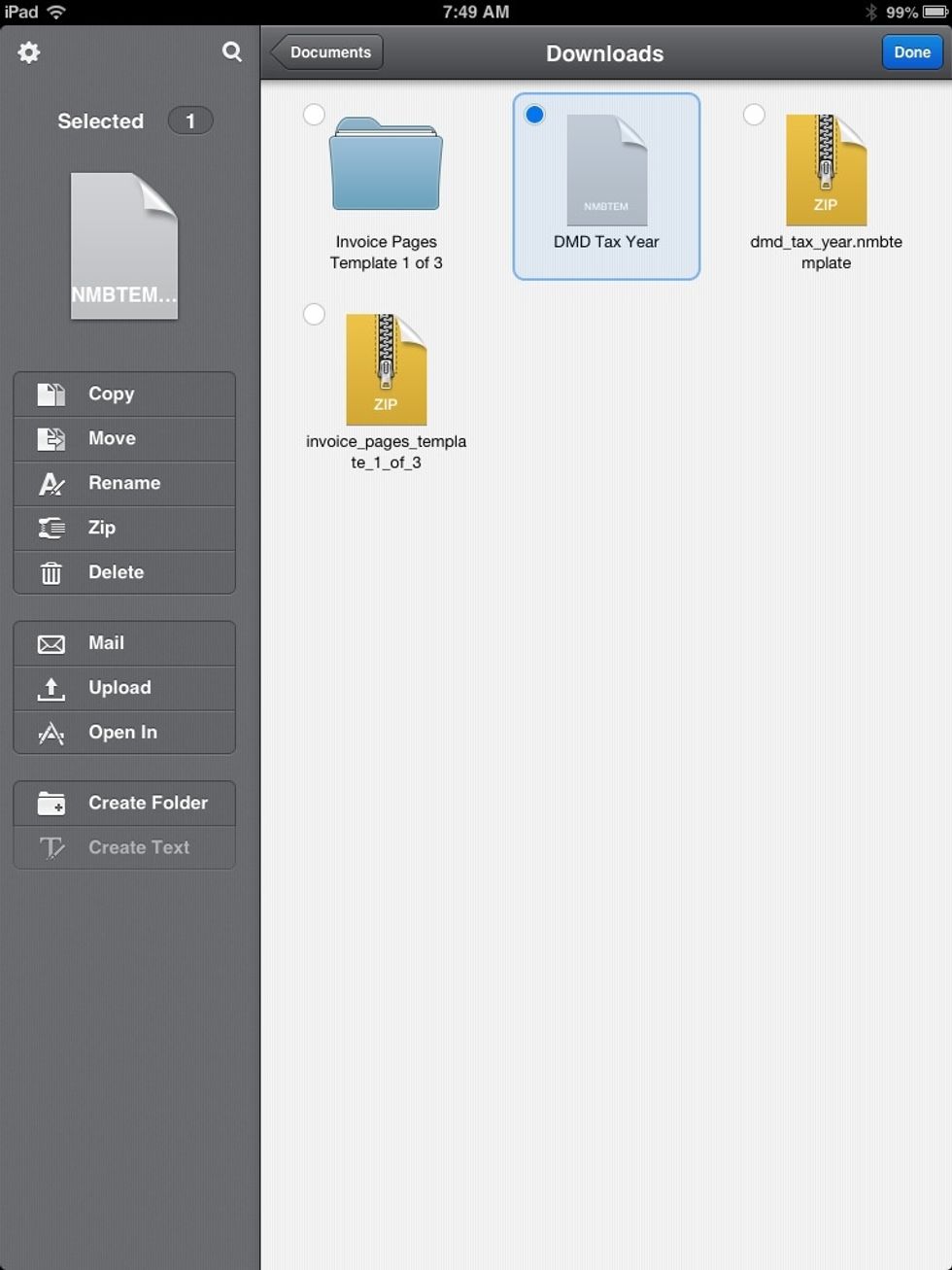Click the Create Text icon
952x1270 pixels.
click(x=51, y=848)
